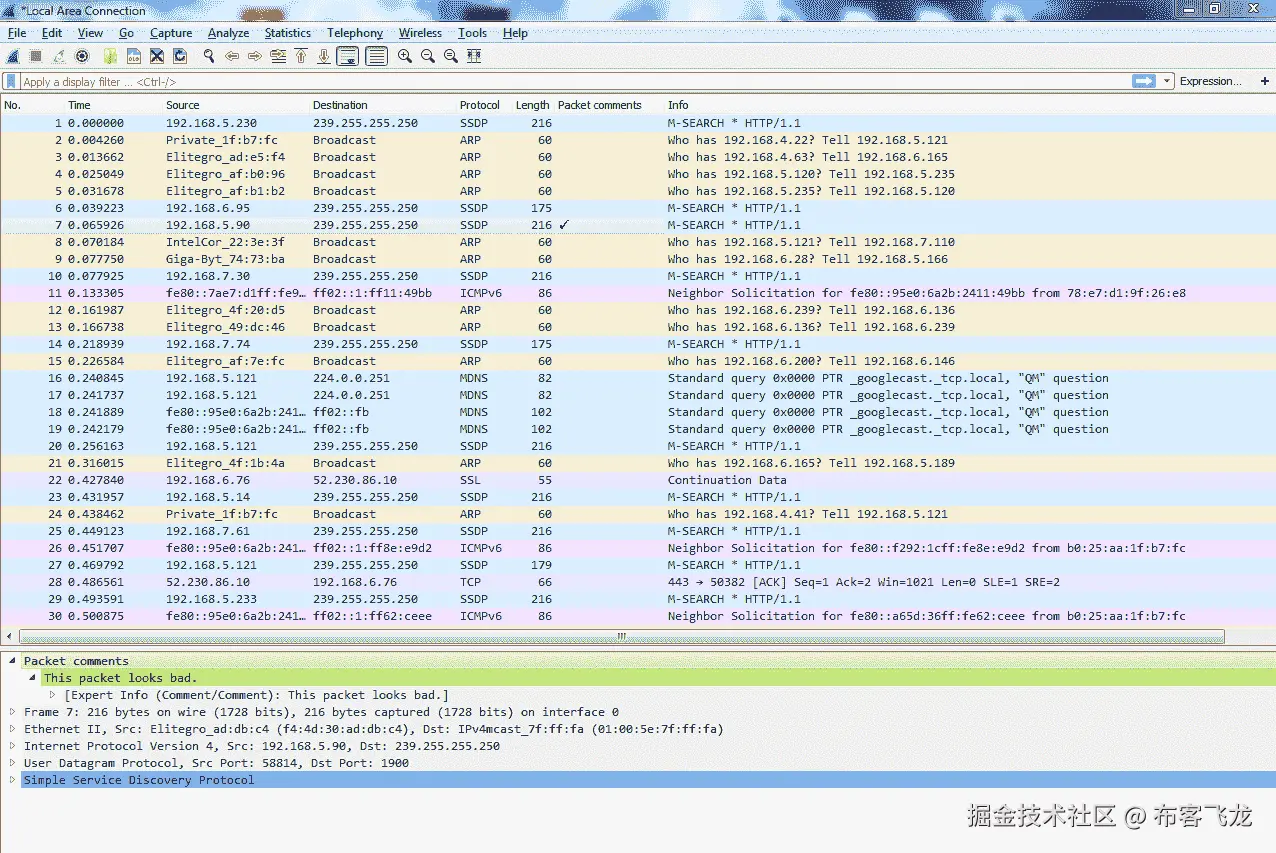Open the recent display filters dropdown
The width and height of the screenshot is (1276, 853).
tap(1166, 81)
